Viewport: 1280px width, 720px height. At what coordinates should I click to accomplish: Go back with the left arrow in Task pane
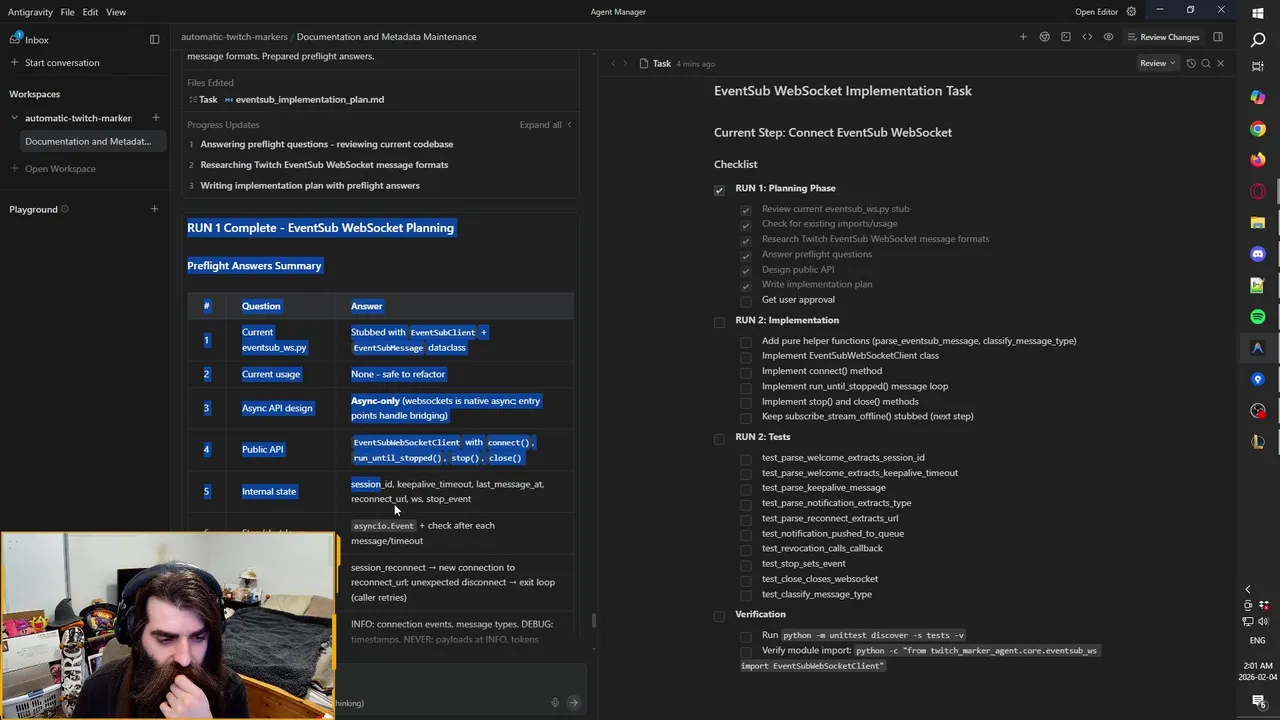coord(613,63)
